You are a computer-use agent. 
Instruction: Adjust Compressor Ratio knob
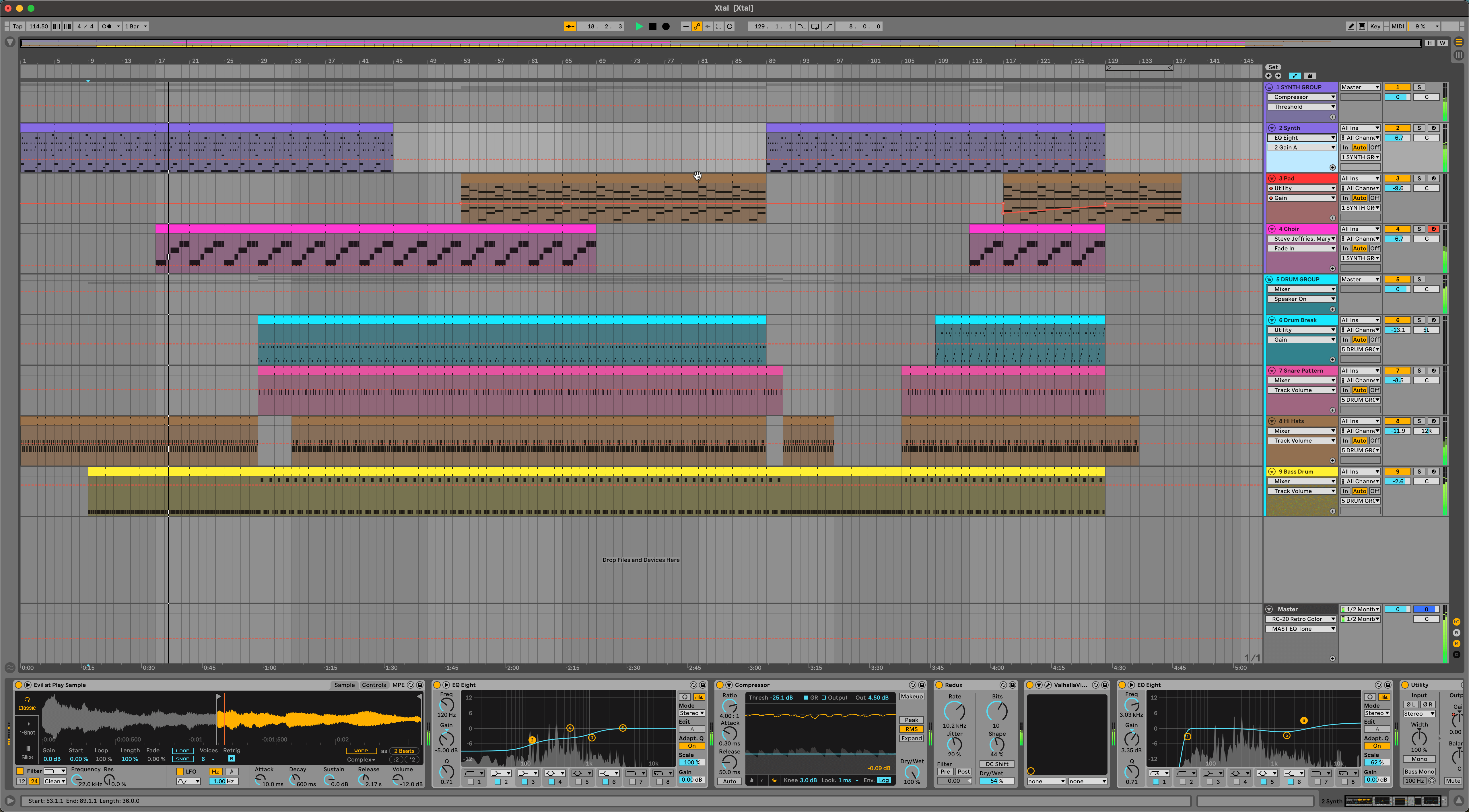(729, 707)
